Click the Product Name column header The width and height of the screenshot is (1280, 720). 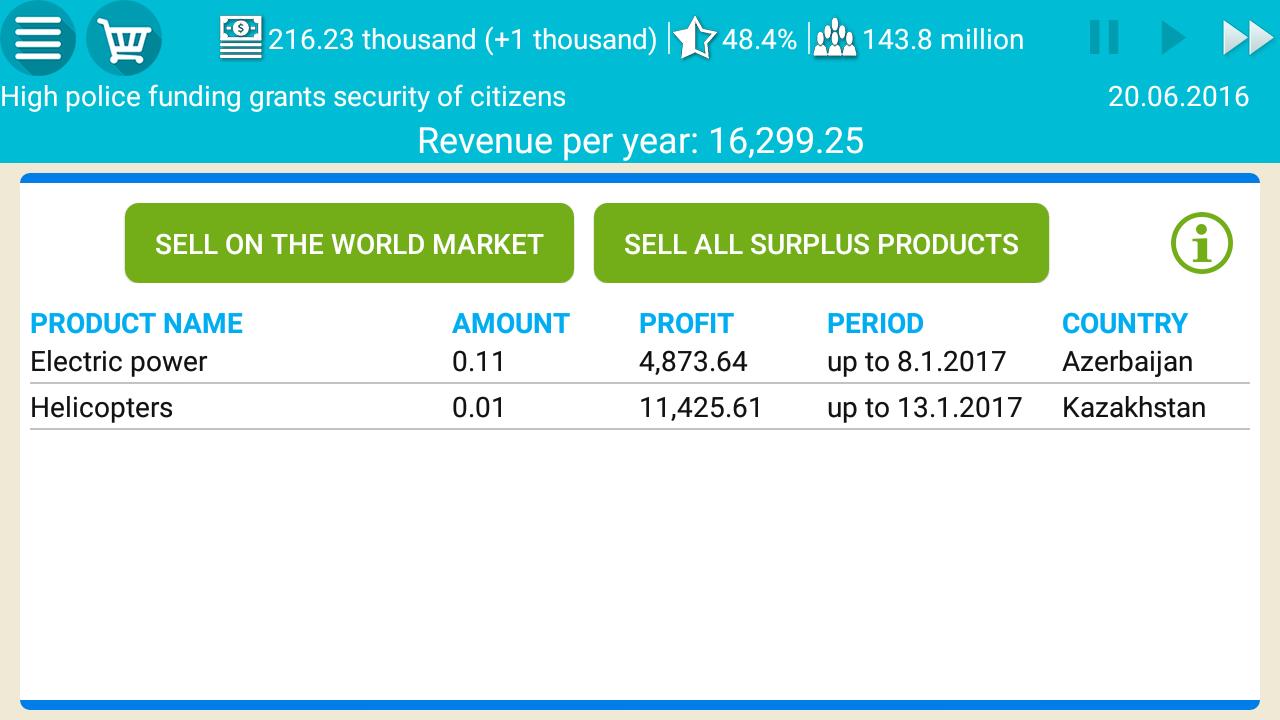(x=137, y=323)
